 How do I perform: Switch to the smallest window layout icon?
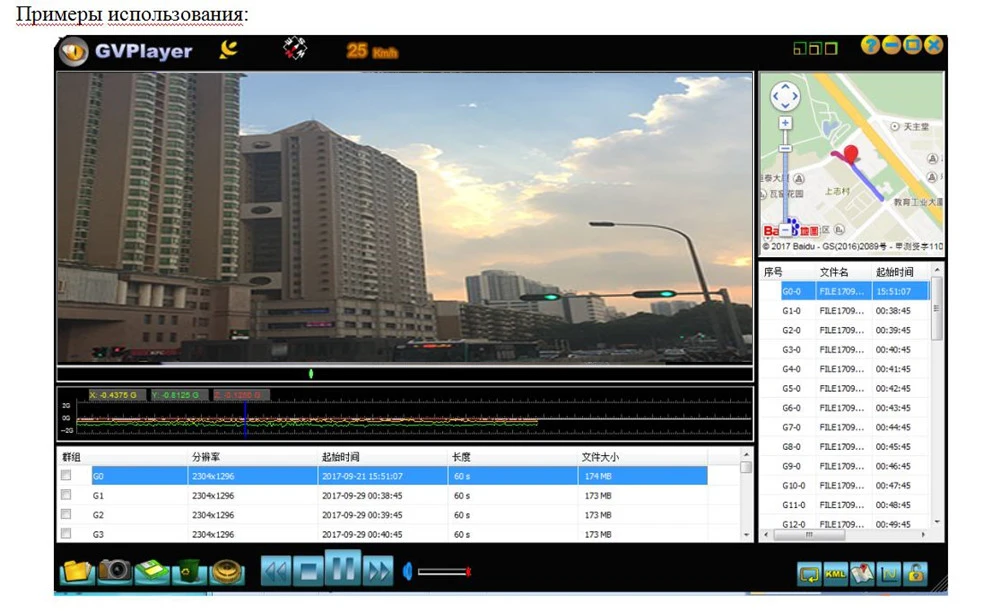point(799,48)
